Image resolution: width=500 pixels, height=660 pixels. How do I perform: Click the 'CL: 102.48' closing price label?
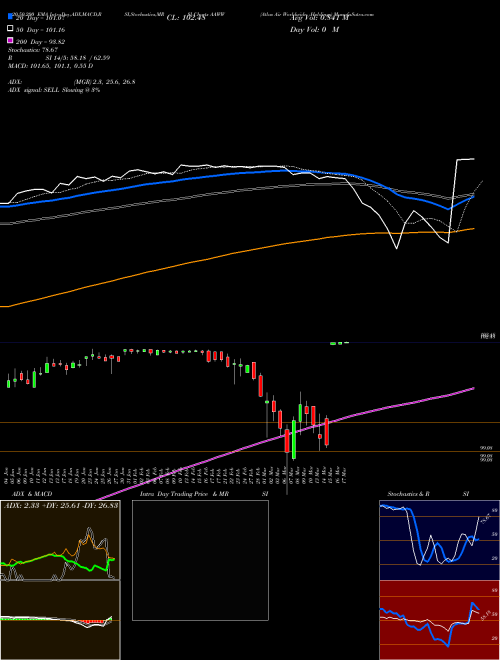[186, 18]
